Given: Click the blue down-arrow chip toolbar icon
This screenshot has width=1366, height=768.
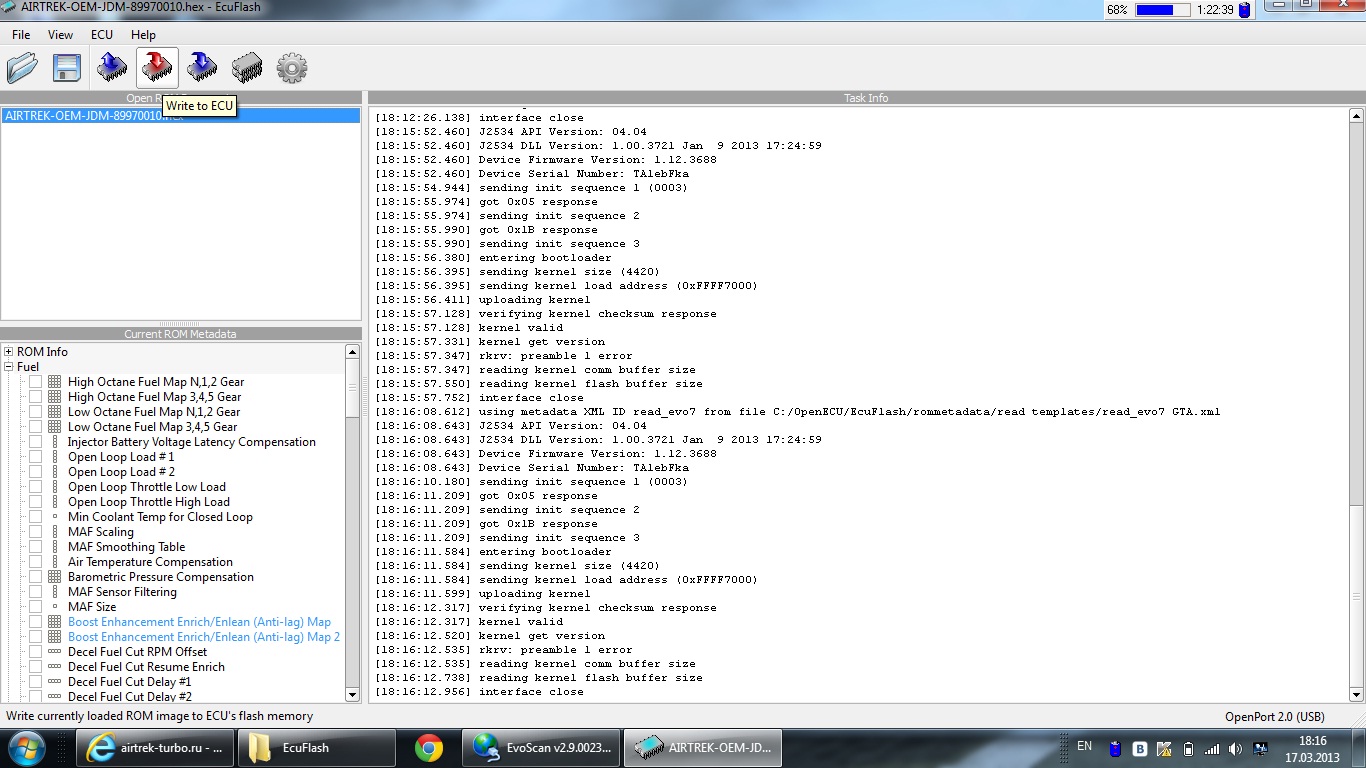Looking at the screenshot, I should pyautogui.click(x=202, y=68).
